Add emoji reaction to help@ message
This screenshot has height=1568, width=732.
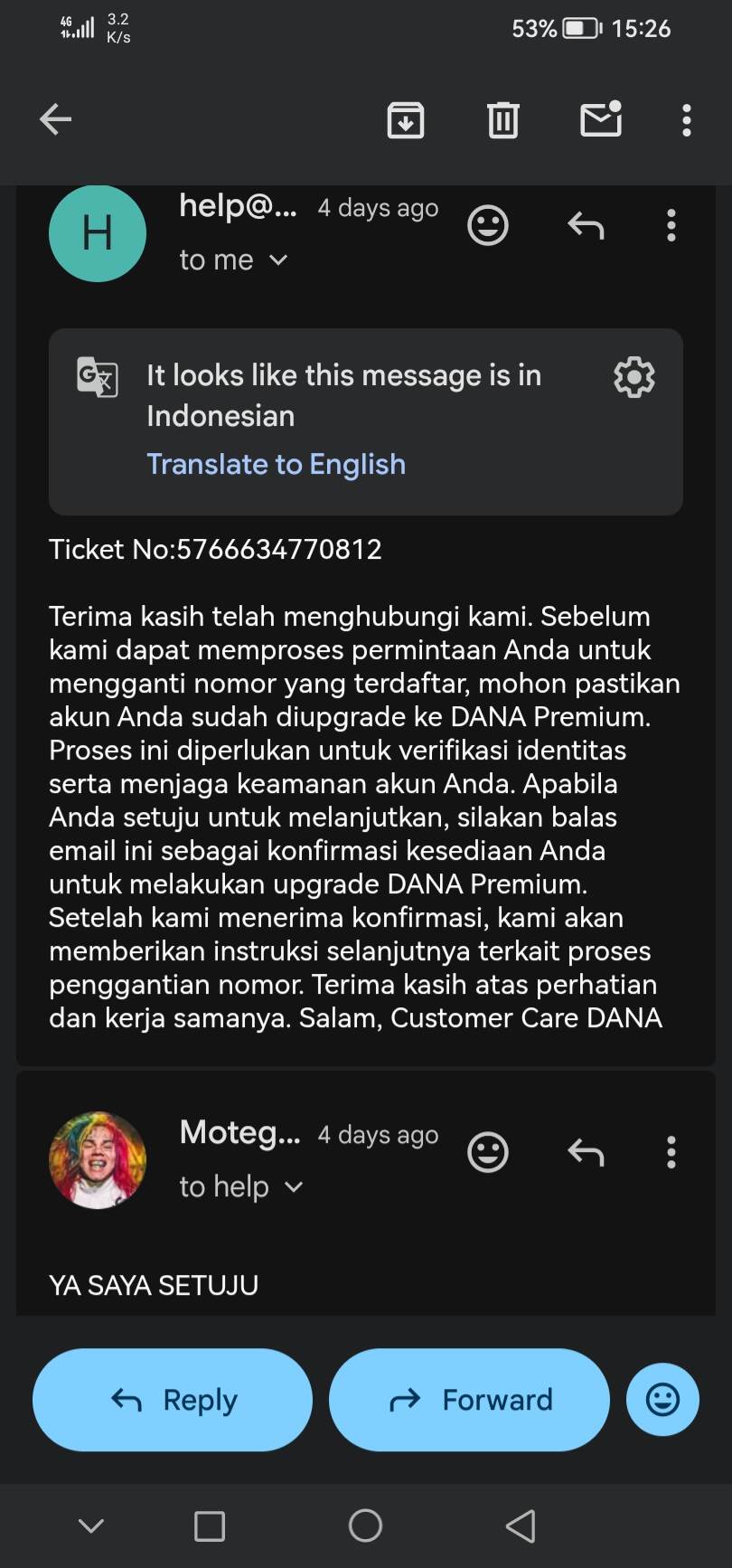[488, 226]
